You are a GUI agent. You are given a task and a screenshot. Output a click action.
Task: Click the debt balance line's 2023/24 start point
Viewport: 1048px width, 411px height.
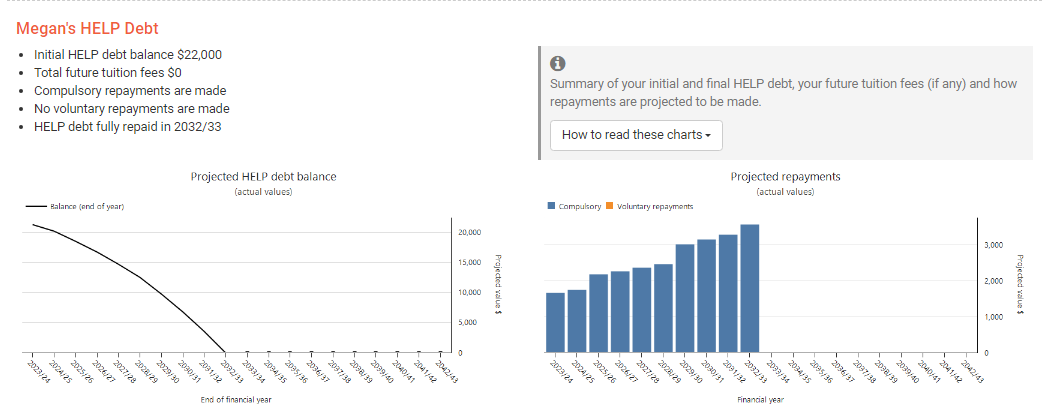click(33, 225)
